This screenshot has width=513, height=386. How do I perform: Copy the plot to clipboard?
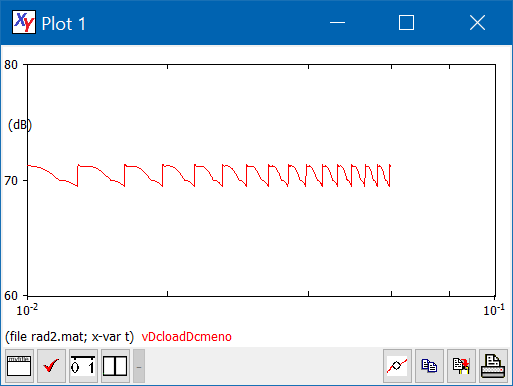(429, 366)
